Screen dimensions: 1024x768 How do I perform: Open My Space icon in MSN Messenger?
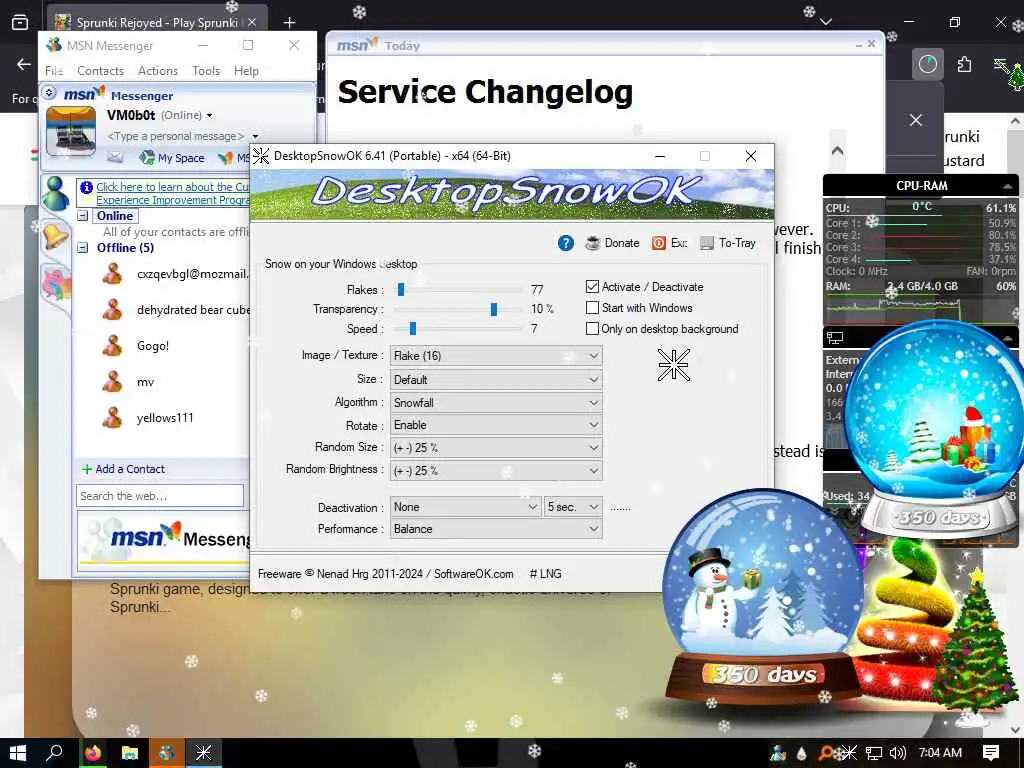point(147,157)
